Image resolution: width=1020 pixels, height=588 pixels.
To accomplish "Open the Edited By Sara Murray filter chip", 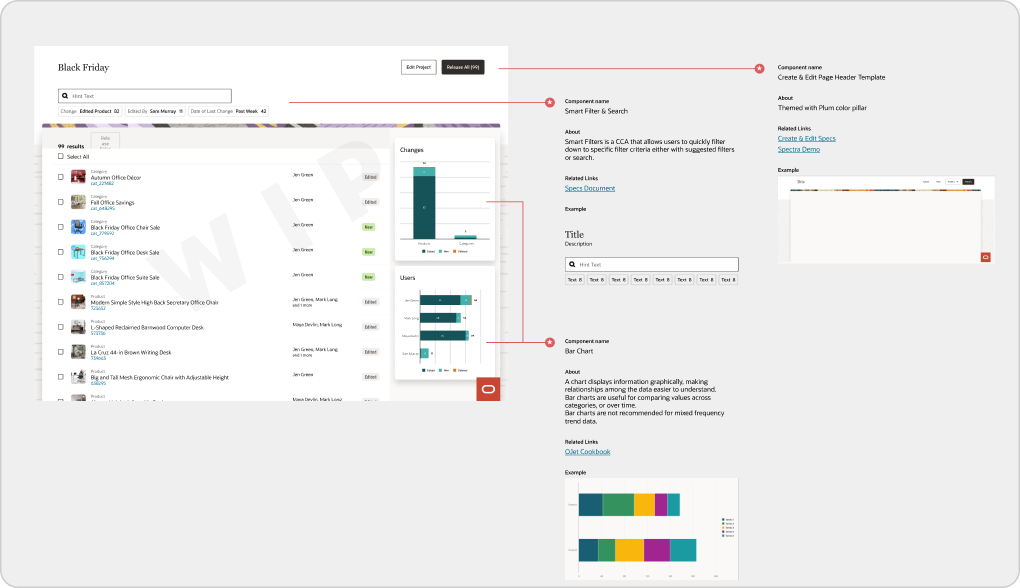I will pos(155,111).
